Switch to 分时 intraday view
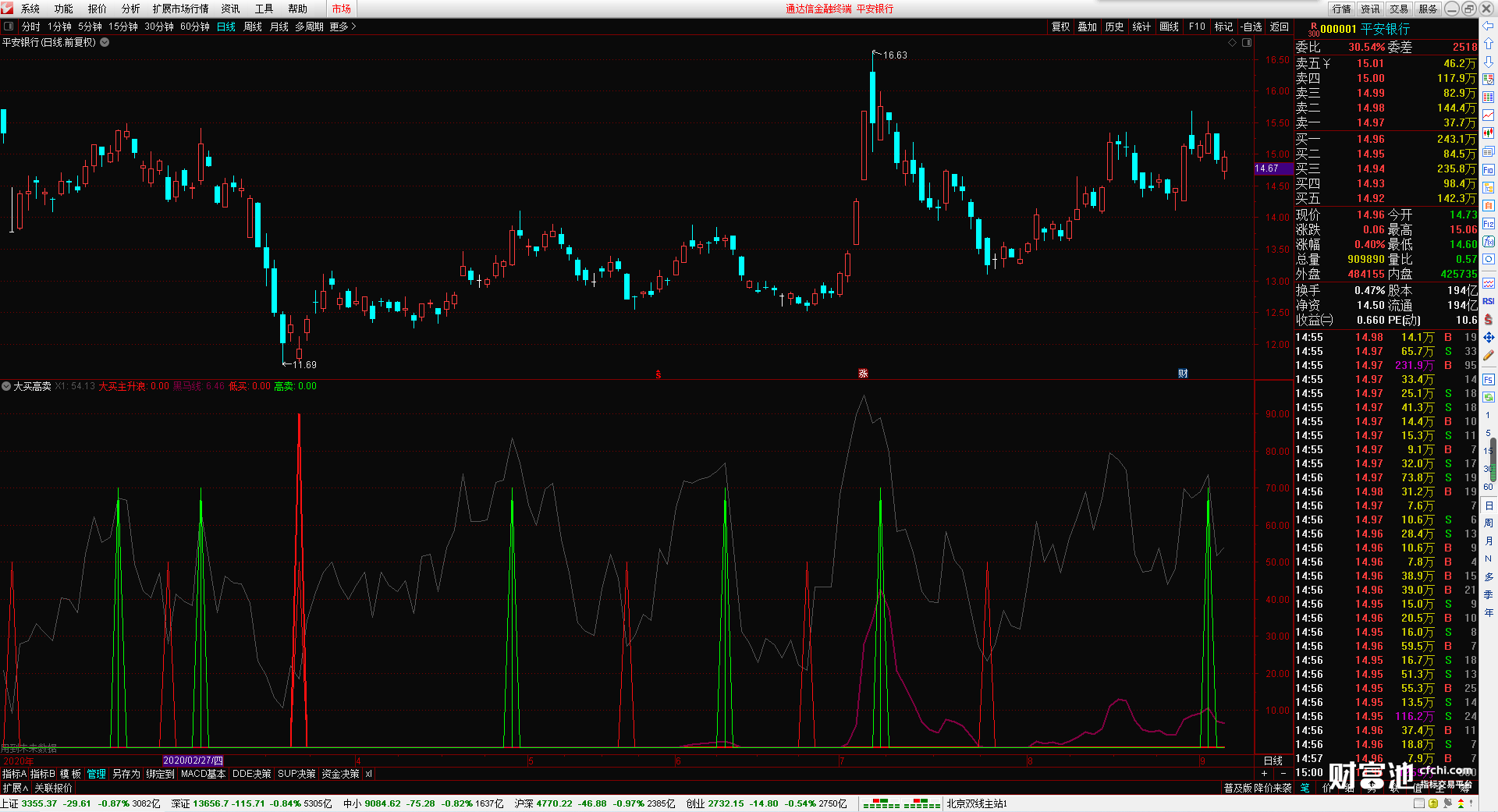 coord(31,27)
